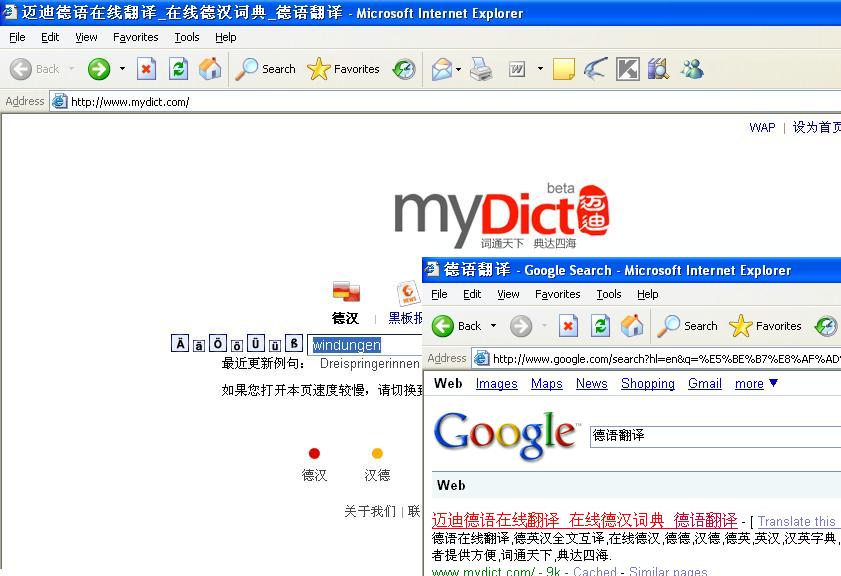
Task: Select orange 汉德 radio option
Action: point(377,454)
